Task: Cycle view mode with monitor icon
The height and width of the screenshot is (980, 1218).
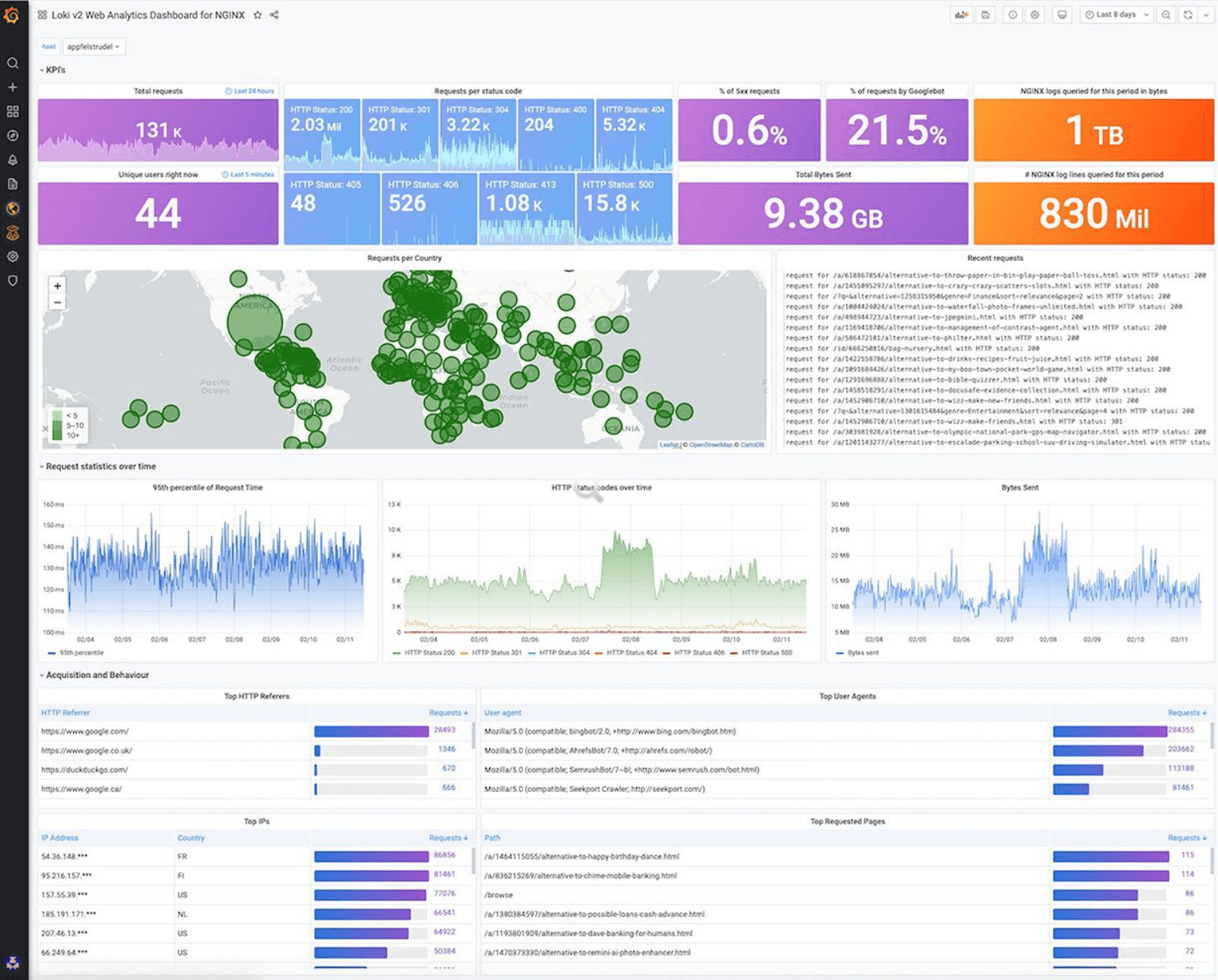Action: tap(1063, 15)
